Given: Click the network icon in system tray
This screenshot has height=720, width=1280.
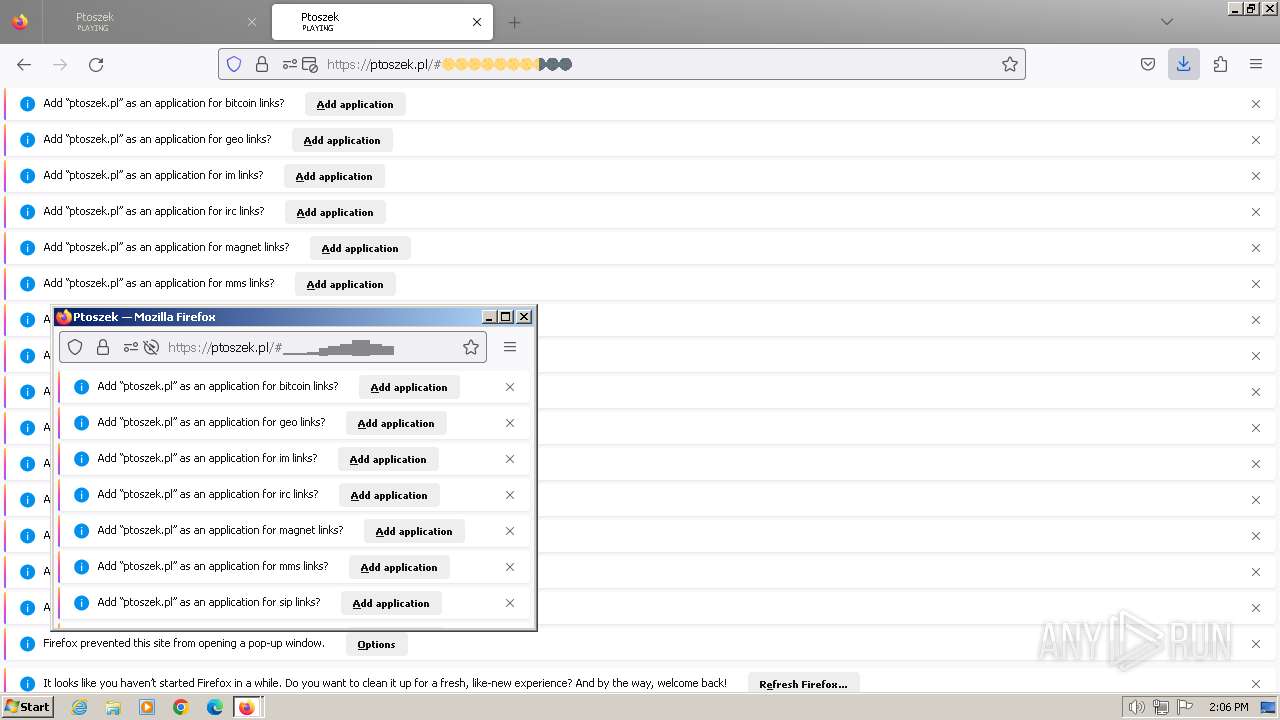Looking at the screenshot, I should pos(1161,707).
